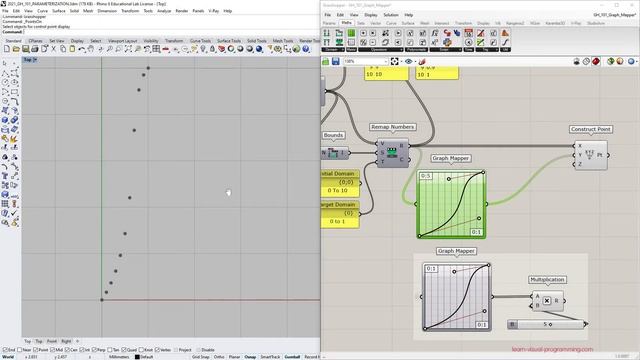The image size is (640, 360).
Task: Select the Pan hand tool in Rhino
Action: pyautogui.click(x=91, y=49)
